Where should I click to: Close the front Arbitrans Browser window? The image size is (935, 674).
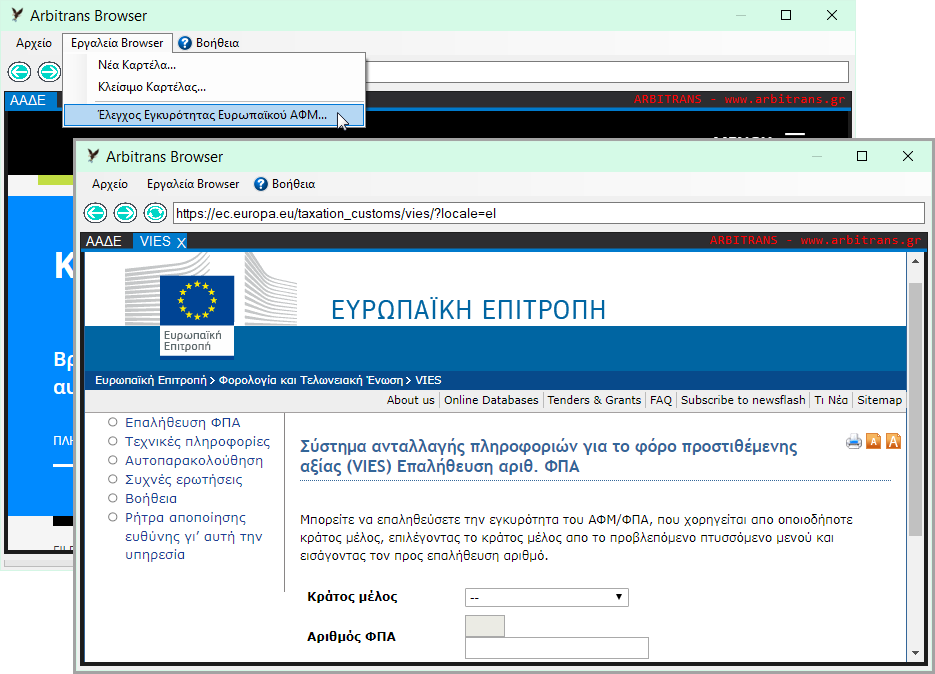coord(908,156)
